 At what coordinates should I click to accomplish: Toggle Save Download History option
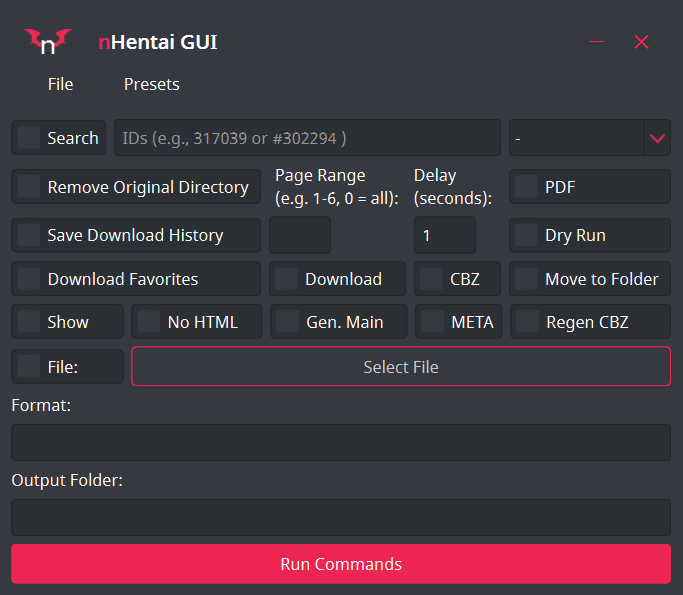click(29, 235)
